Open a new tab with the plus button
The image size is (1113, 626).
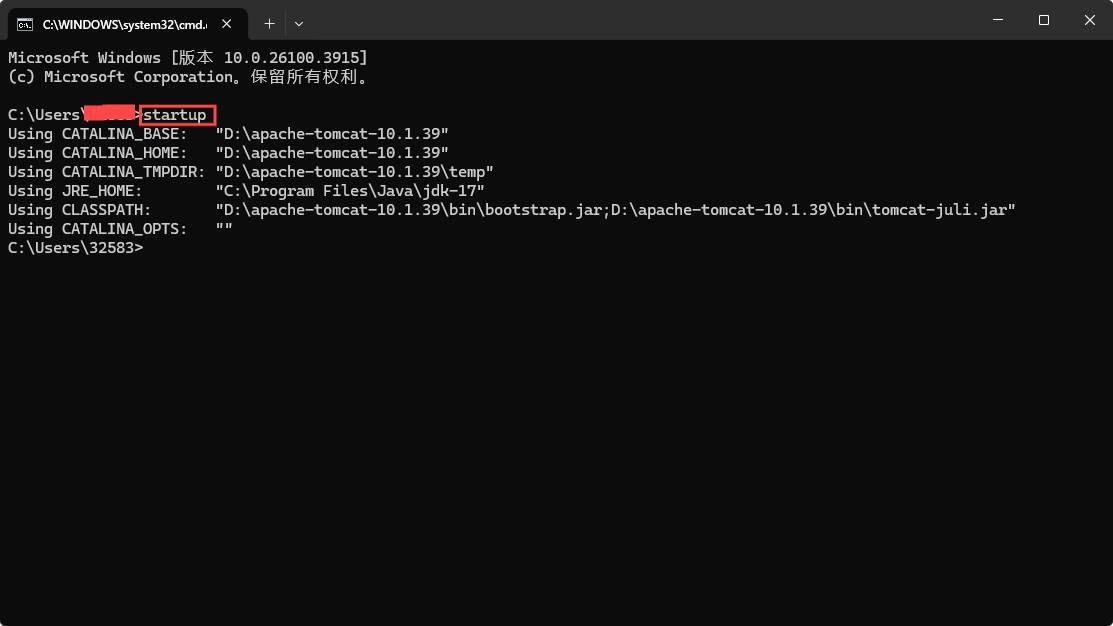(270, 23)
